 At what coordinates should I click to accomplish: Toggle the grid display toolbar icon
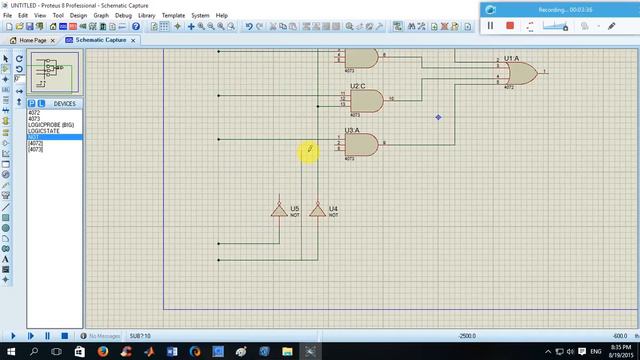coord(164,27)
